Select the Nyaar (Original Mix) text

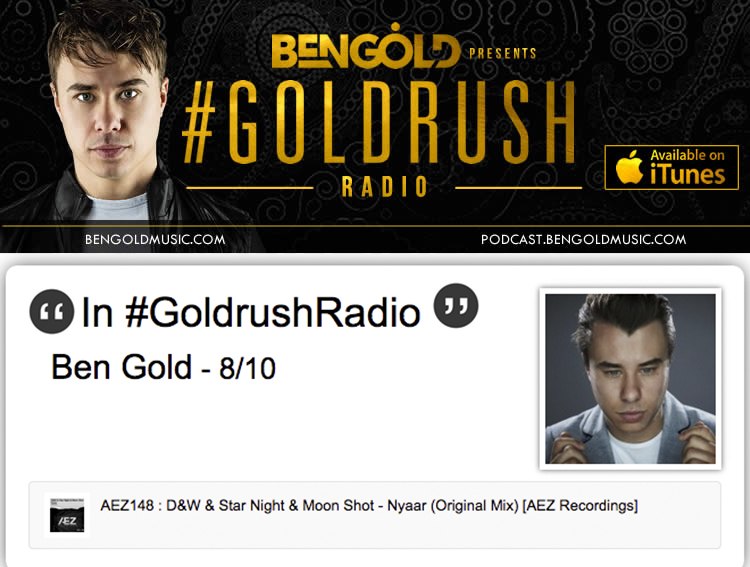coord(453,506)
